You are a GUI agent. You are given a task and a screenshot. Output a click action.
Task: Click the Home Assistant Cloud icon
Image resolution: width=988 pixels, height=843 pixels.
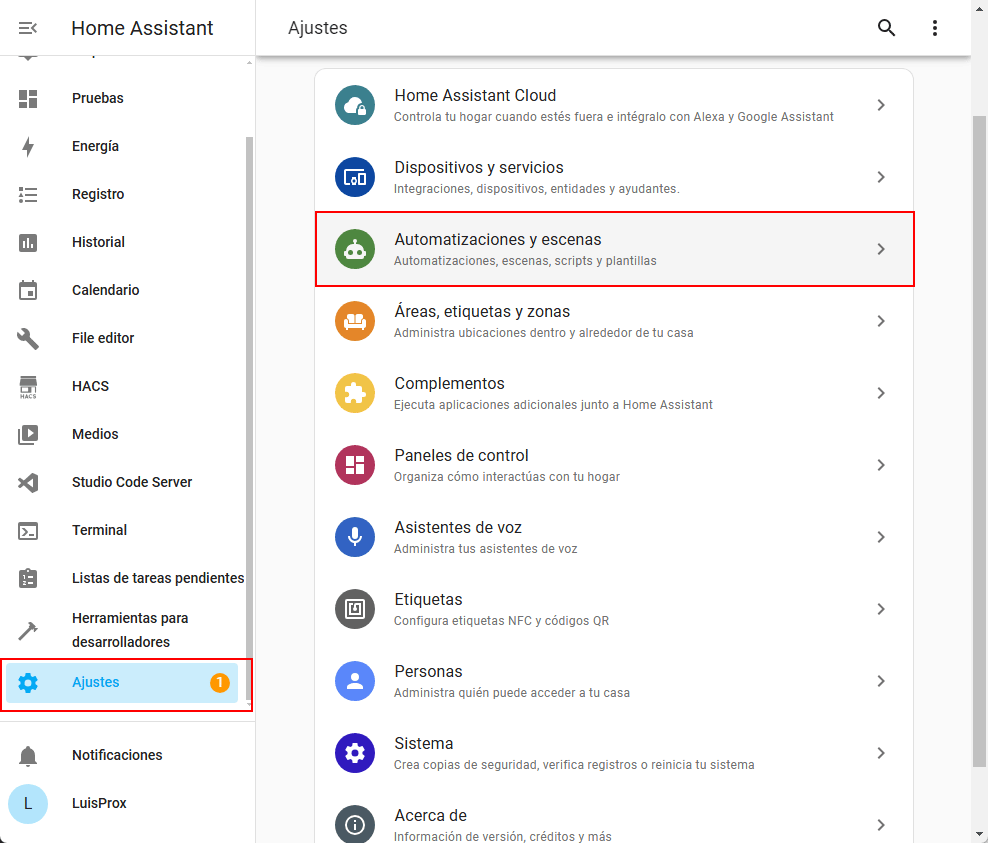354,105
